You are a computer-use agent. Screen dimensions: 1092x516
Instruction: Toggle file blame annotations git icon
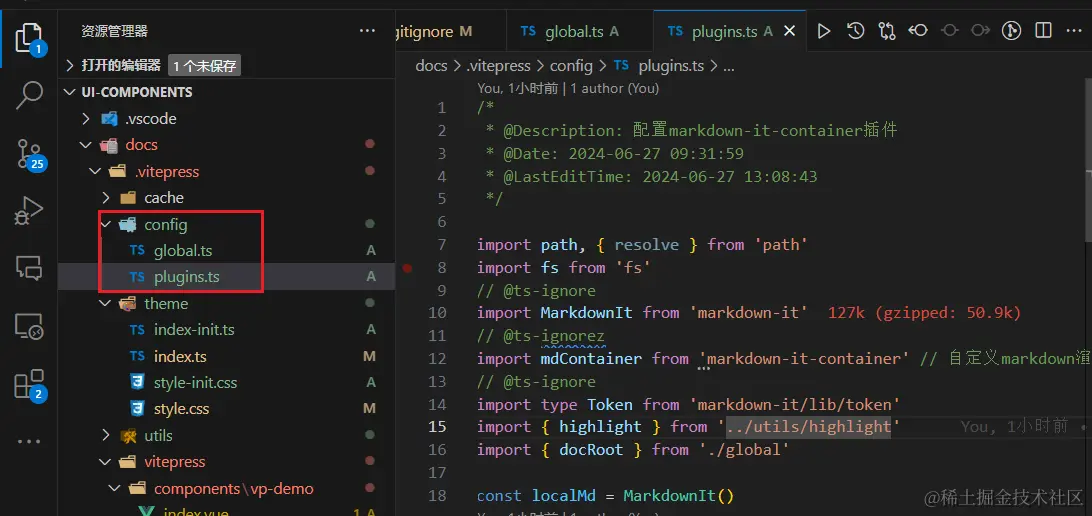1011,31
